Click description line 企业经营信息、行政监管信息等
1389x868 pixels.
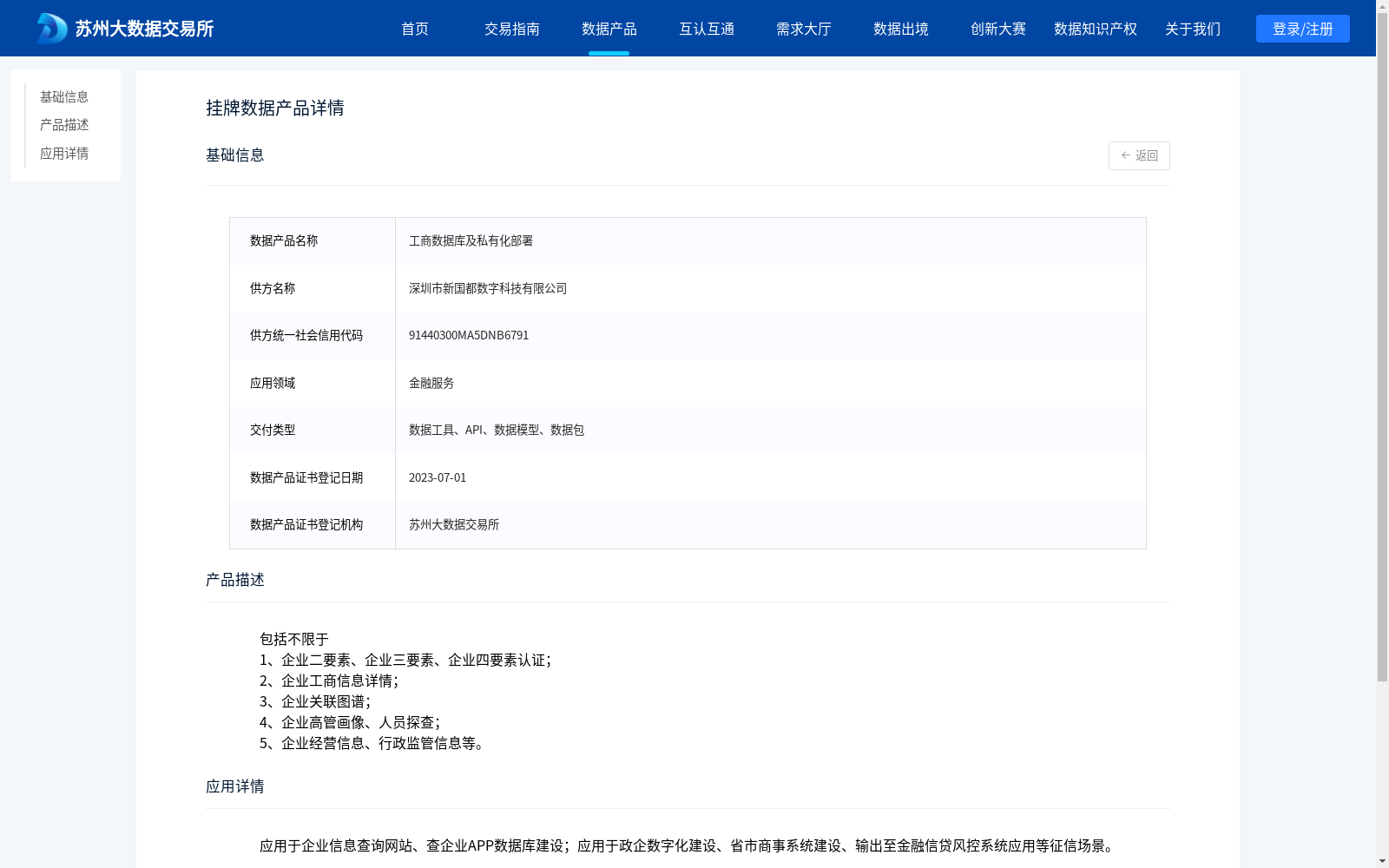[x=372, y=743]
